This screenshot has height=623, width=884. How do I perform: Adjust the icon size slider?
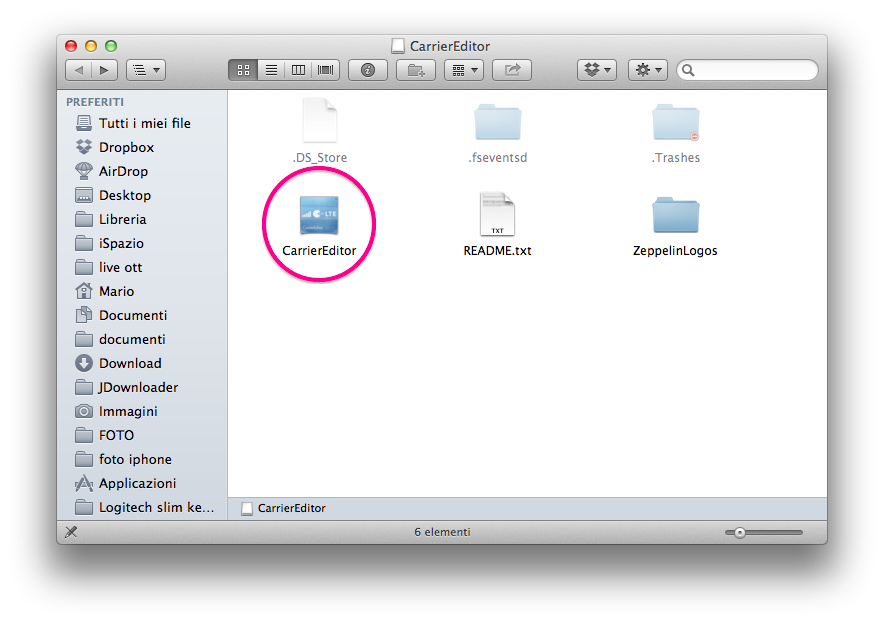(x=740, y=532)
